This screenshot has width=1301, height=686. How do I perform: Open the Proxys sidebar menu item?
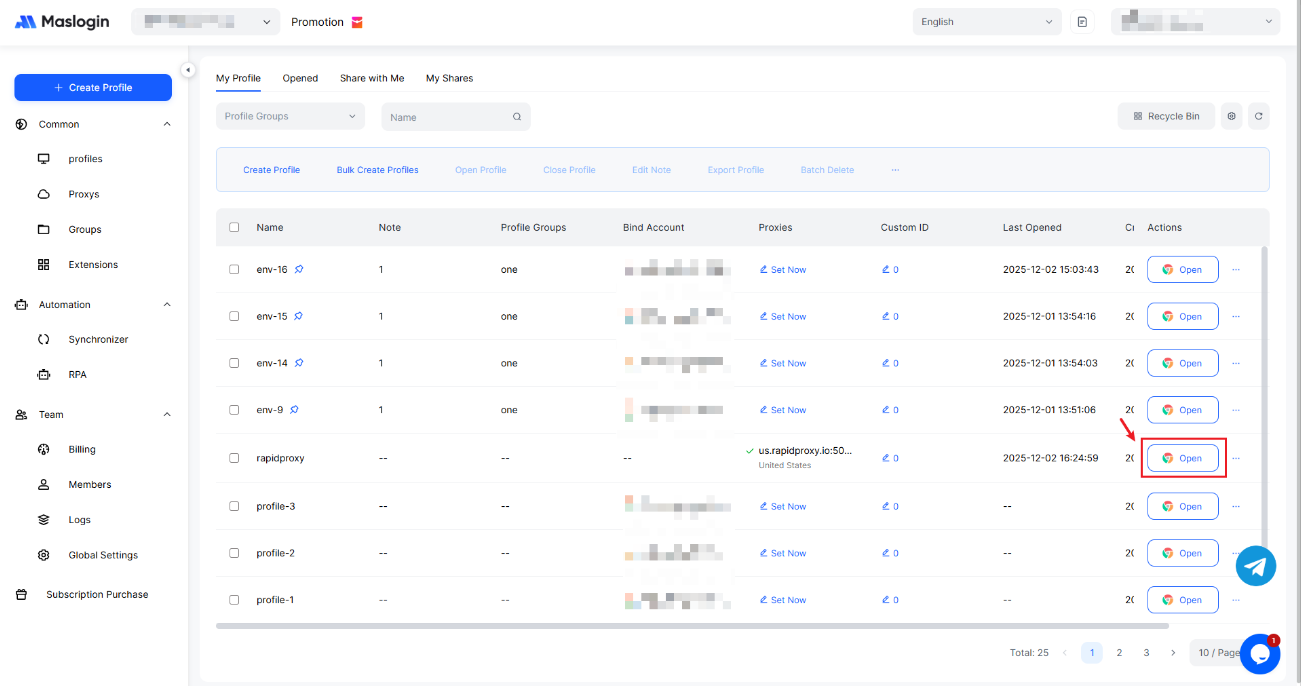click(84, 194)
